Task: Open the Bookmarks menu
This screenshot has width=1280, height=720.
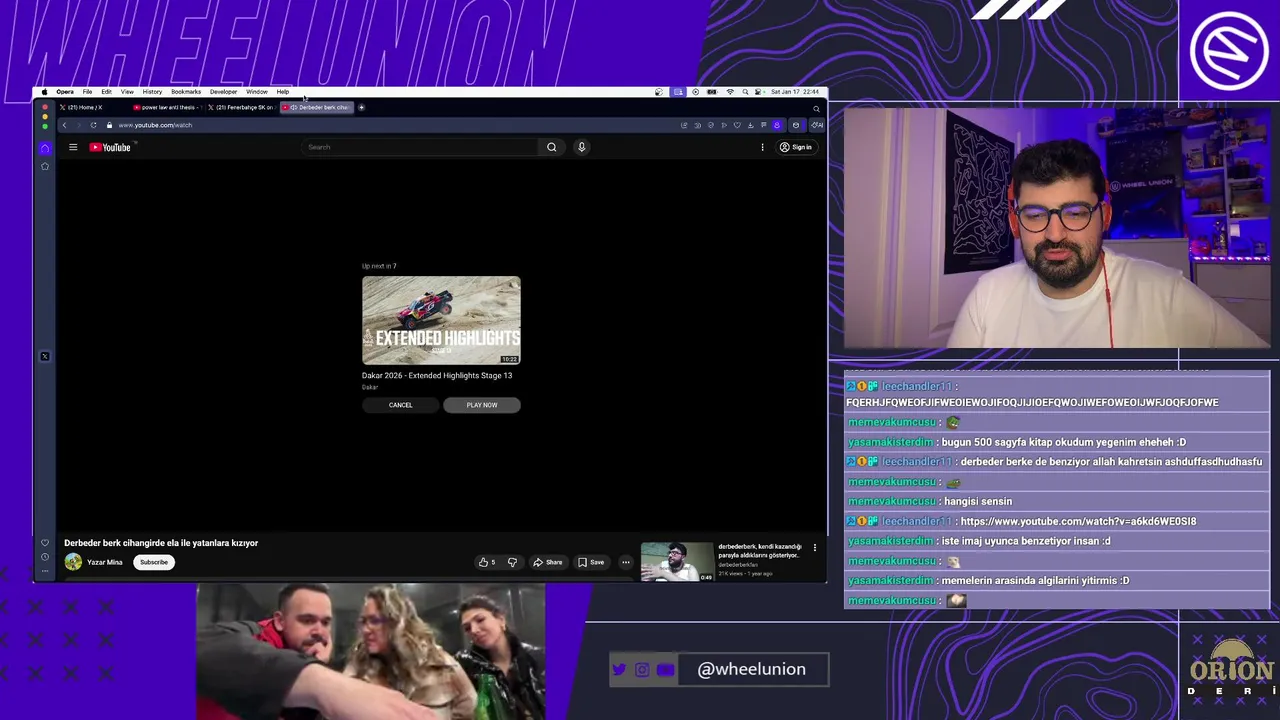Action: coord(186,92)
